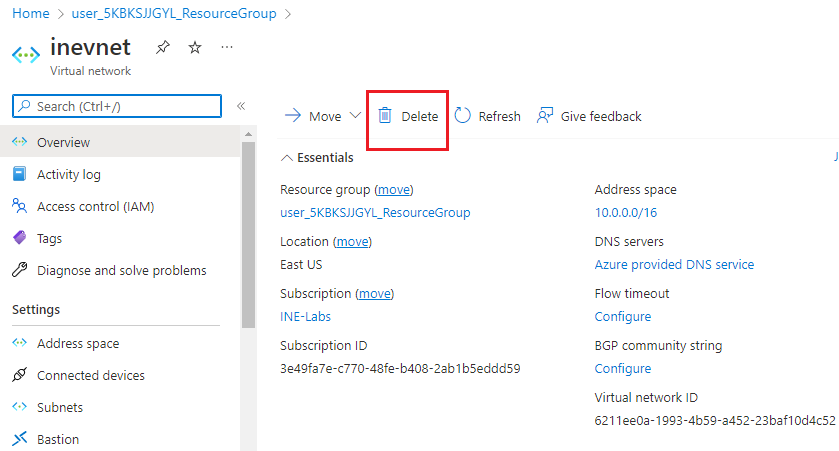Collapse the Essentials section

287,158
